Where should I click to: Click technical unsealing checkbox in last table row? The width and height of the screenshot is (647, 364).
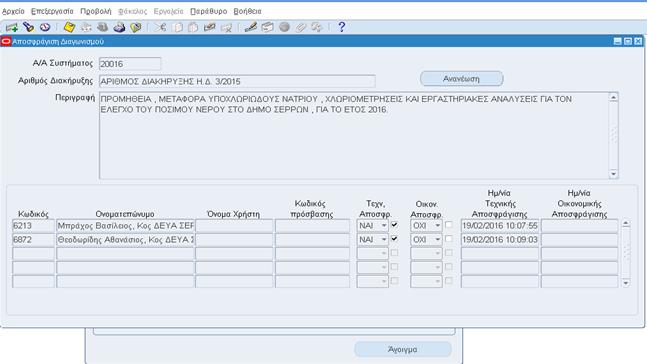[x=394, y=281]
